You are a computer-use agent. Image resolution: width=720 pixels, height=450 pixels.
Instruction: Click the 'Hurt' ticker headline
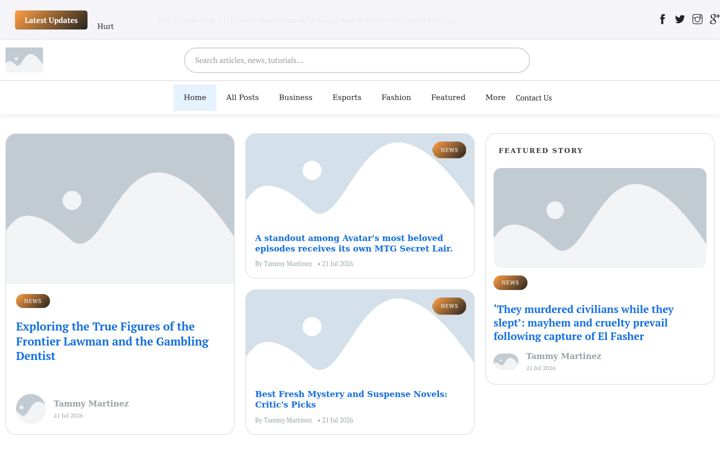coord(105,26)
